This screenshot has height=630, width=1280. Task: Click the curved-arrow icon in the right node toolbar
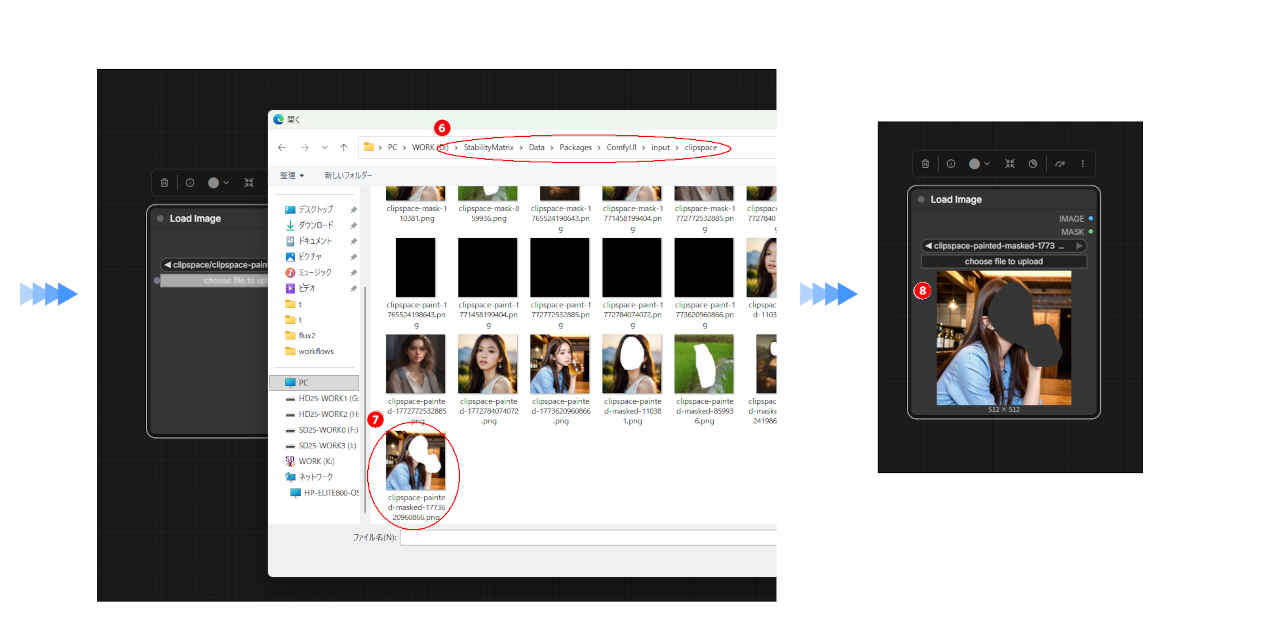pos(1060,163)
